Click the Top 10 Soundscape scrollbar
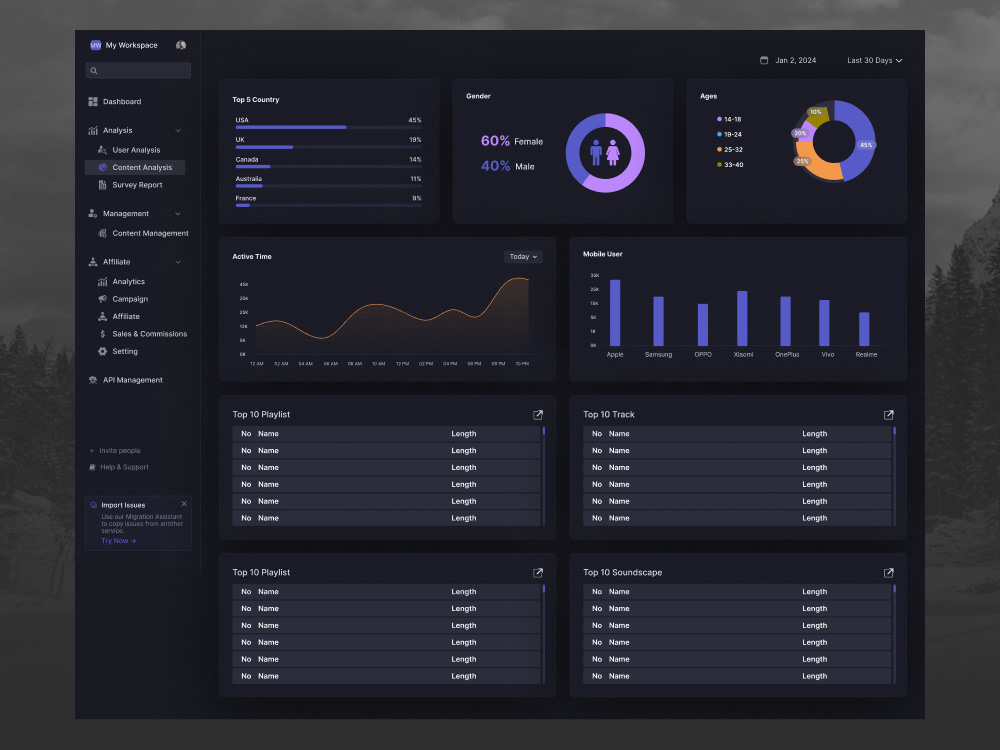The width and height of the screenshot is (1000, 750). 894,634
